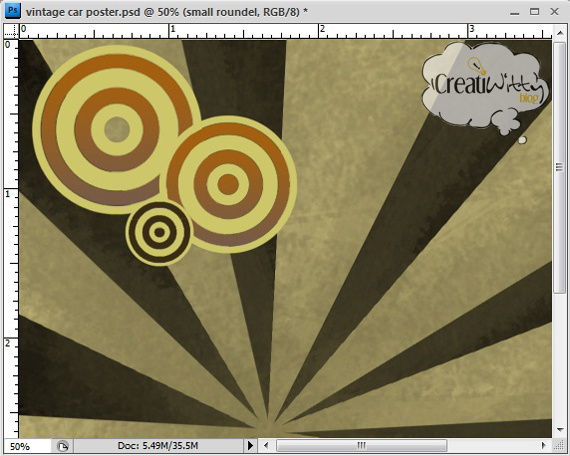Close the vintage car poster.psd window

click(554, 12)
